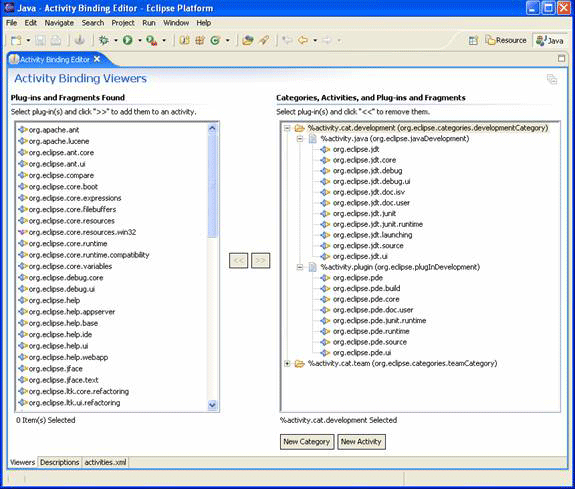Viewport: 575px width, 489px height.
Task: Click the plug-in list scroll down arrow
Action: pyautogui.click(x=212, y=405)
